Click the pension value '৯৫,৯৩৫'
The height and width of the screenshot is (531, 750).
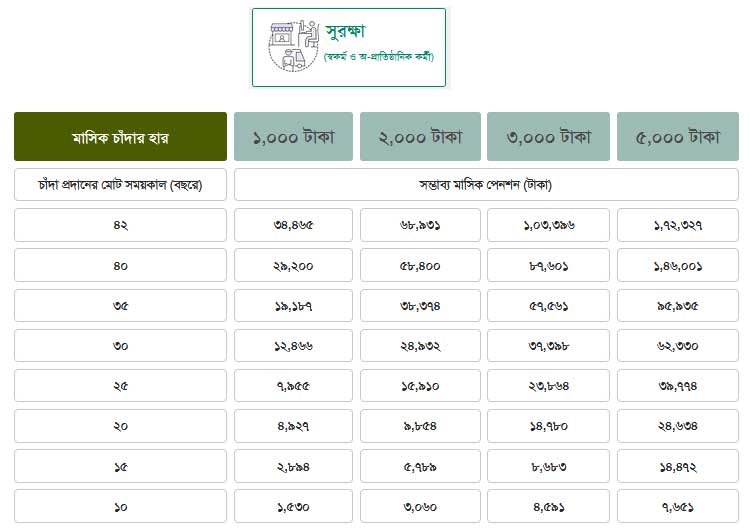click(x=678, y=306)
